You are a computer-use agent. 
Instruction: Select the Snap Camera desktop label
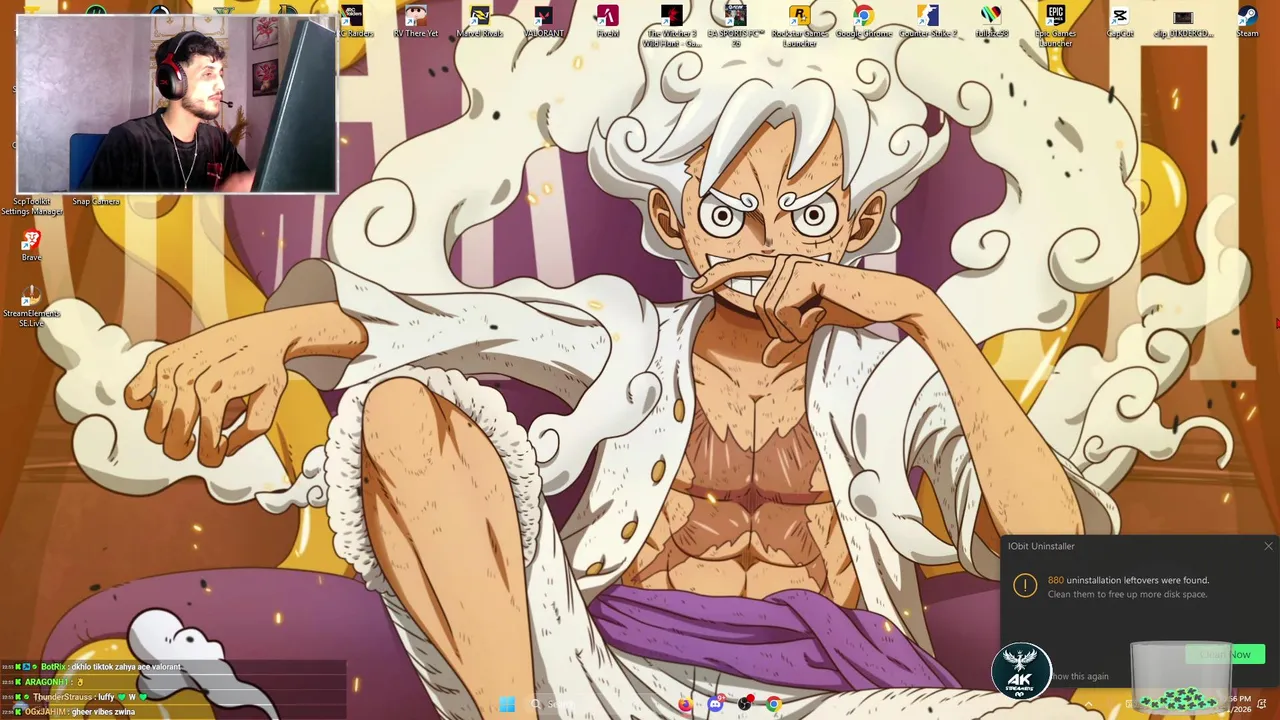click(96, 202)
